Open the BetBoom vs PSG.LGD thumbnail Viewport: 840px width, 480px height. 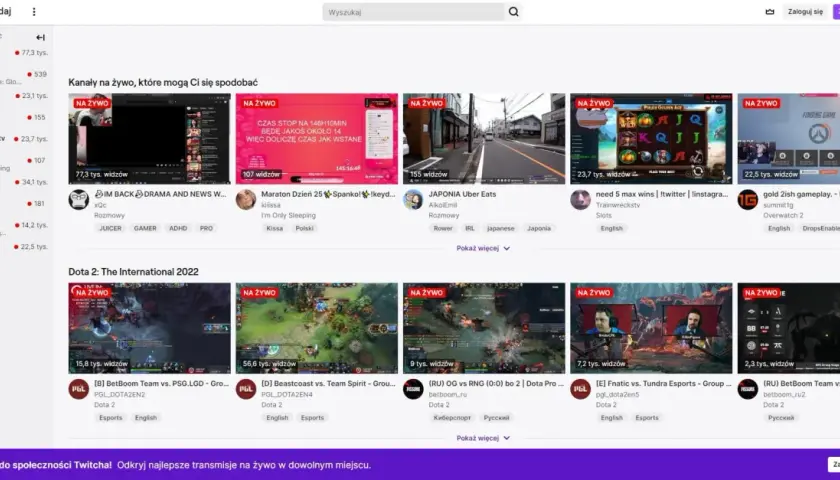[149, 328]
